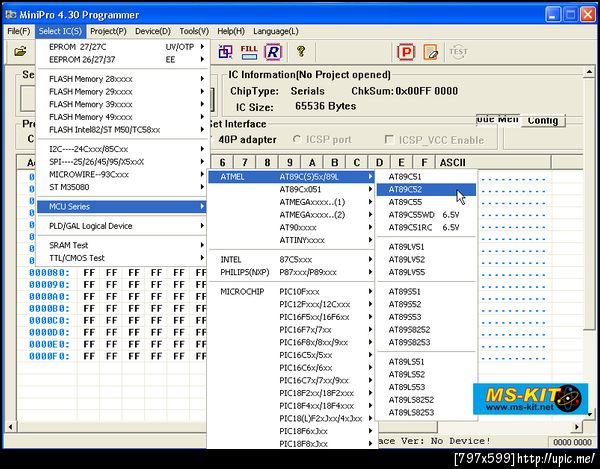Open the Language(L) menu
Viewport: 600px width, 469px height.
click(276, 31)
